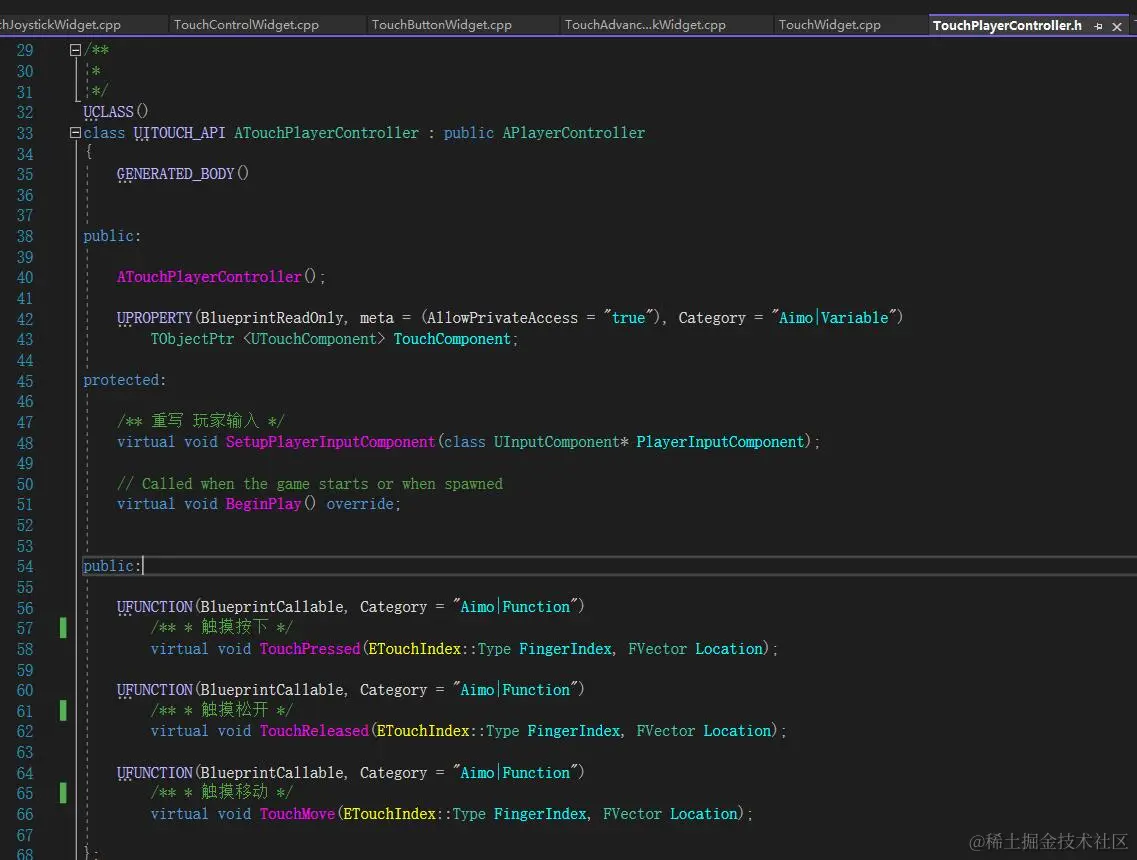The width and height of the screenshot is (1137, 860).
Task: Click the public: keyword on line 38
Action: coord(112,236)
